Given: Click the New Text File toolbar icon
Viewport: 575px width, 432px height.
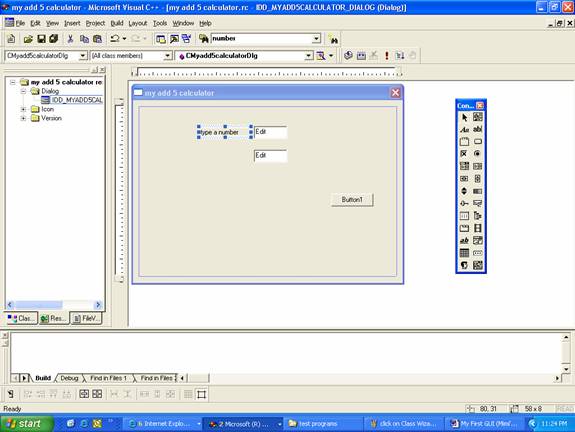Looking at the screenshot, I should pyautogui.click(x=11, y=39).
